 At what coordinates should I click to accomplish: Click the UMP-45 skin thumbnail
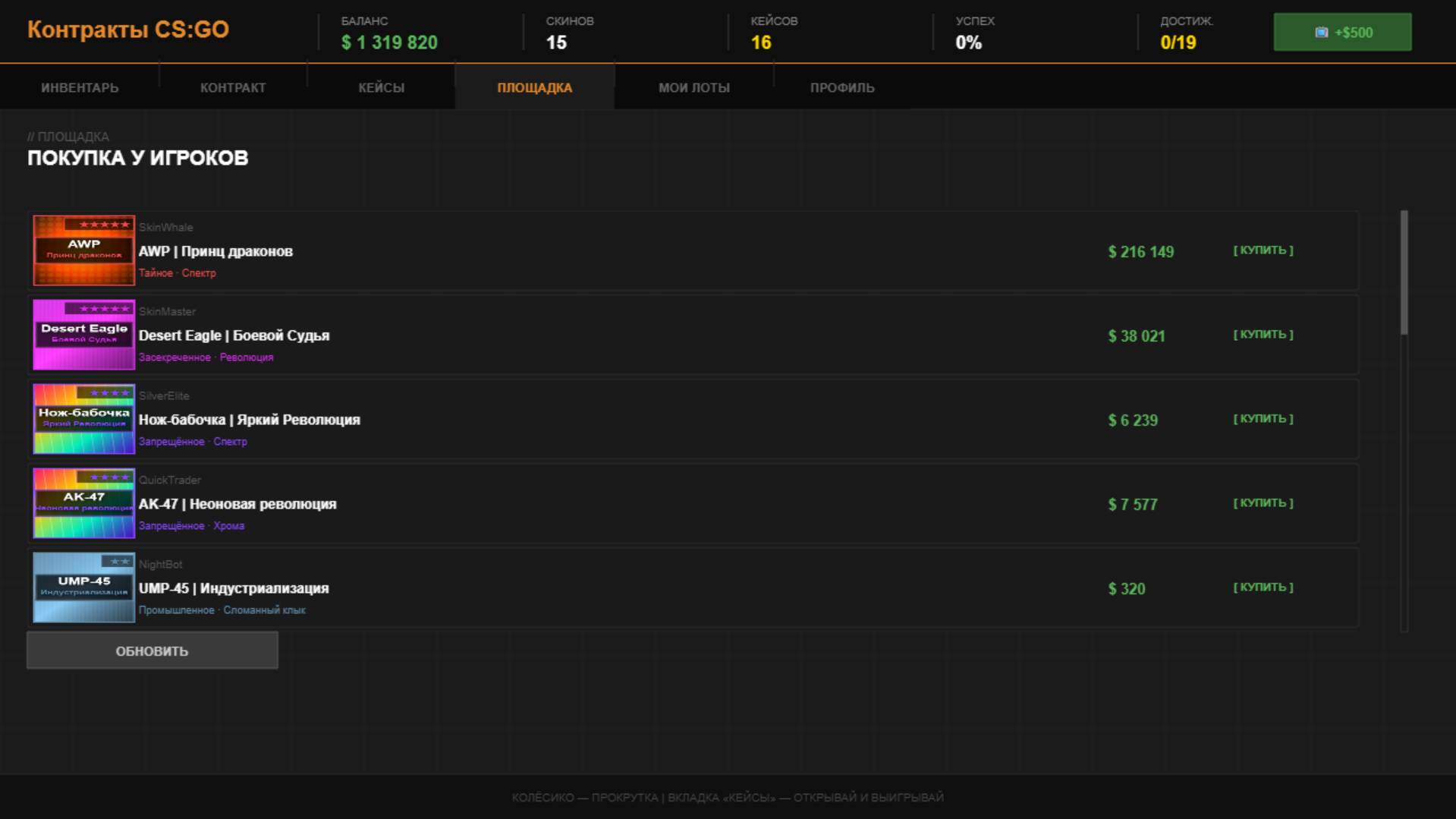click(x=83, y=587)
